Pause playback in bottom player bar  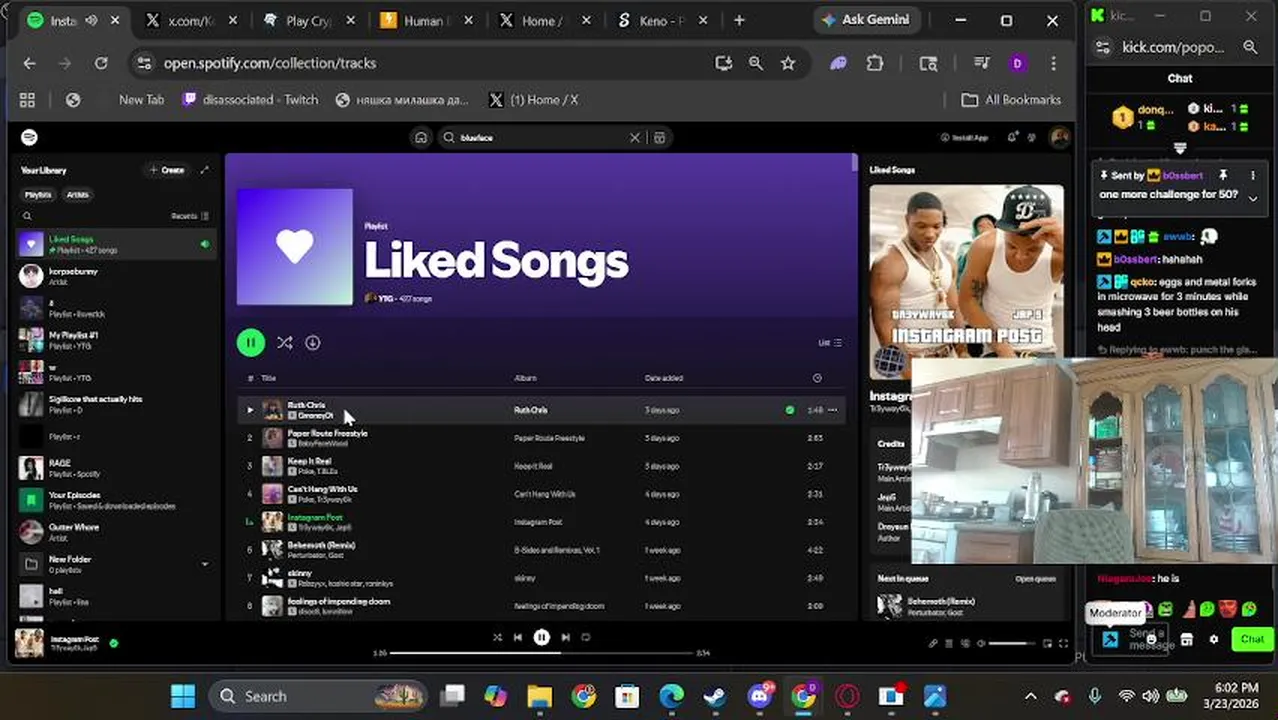tap(541, 637)
